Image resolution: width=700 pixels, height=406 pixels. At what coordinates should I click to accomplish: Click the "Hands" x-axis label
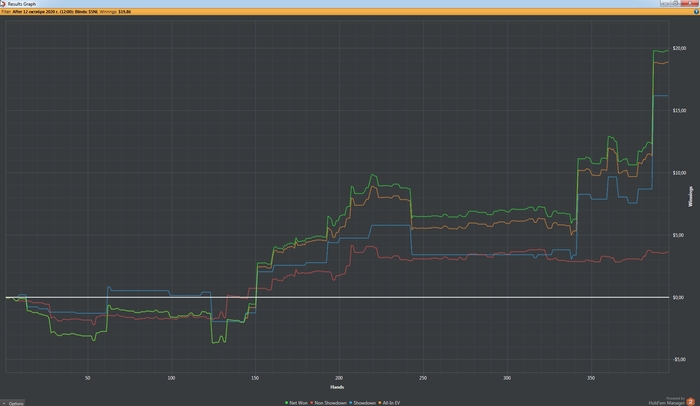point(337,387)
